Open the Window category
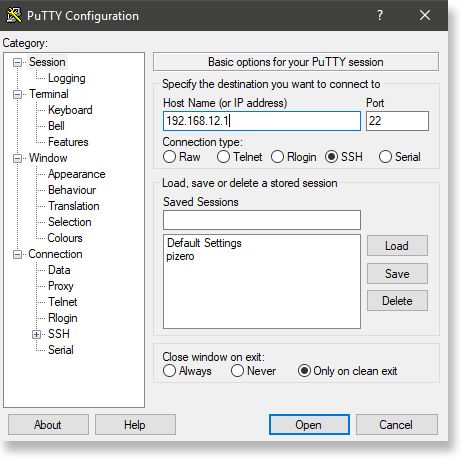 (48, 158)
